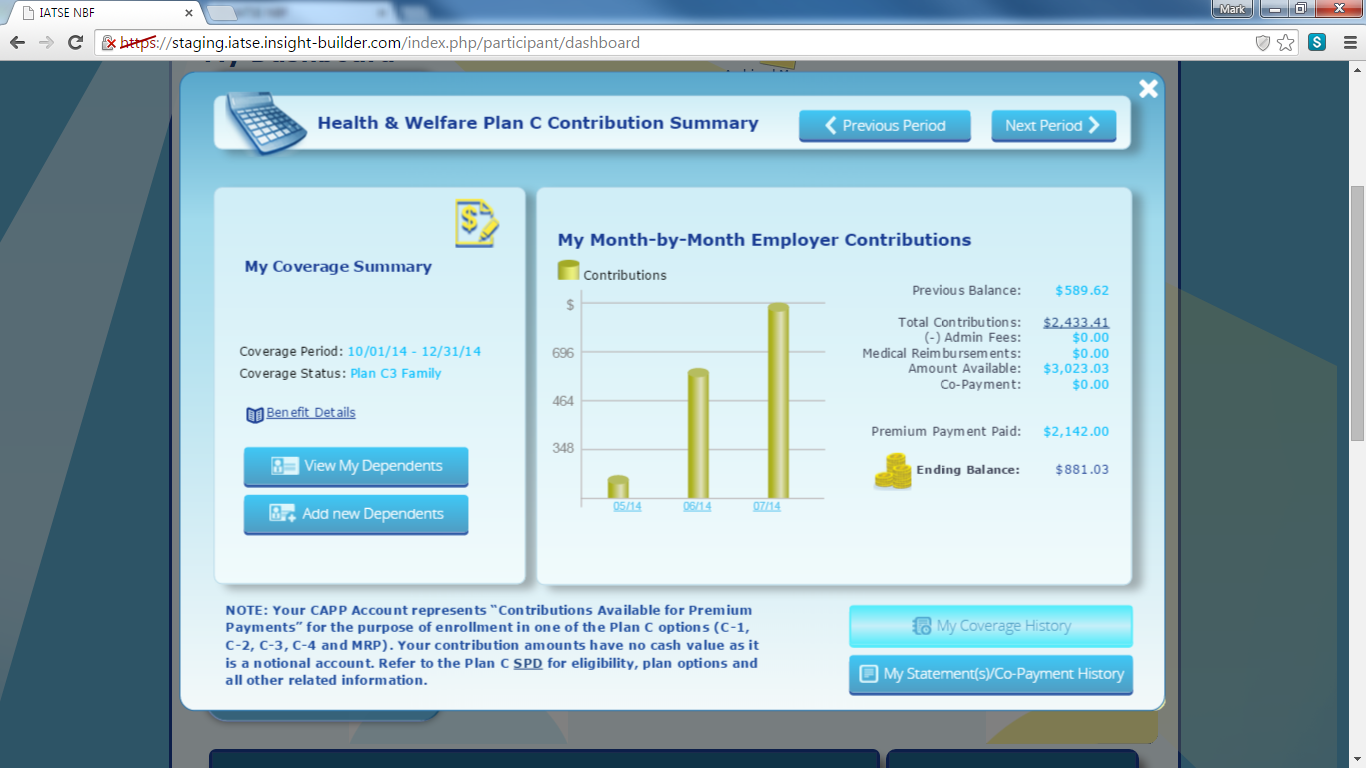Viewport: 1366px width, 768px height.
Task: Click the browser reload icon
Action: 75,43
